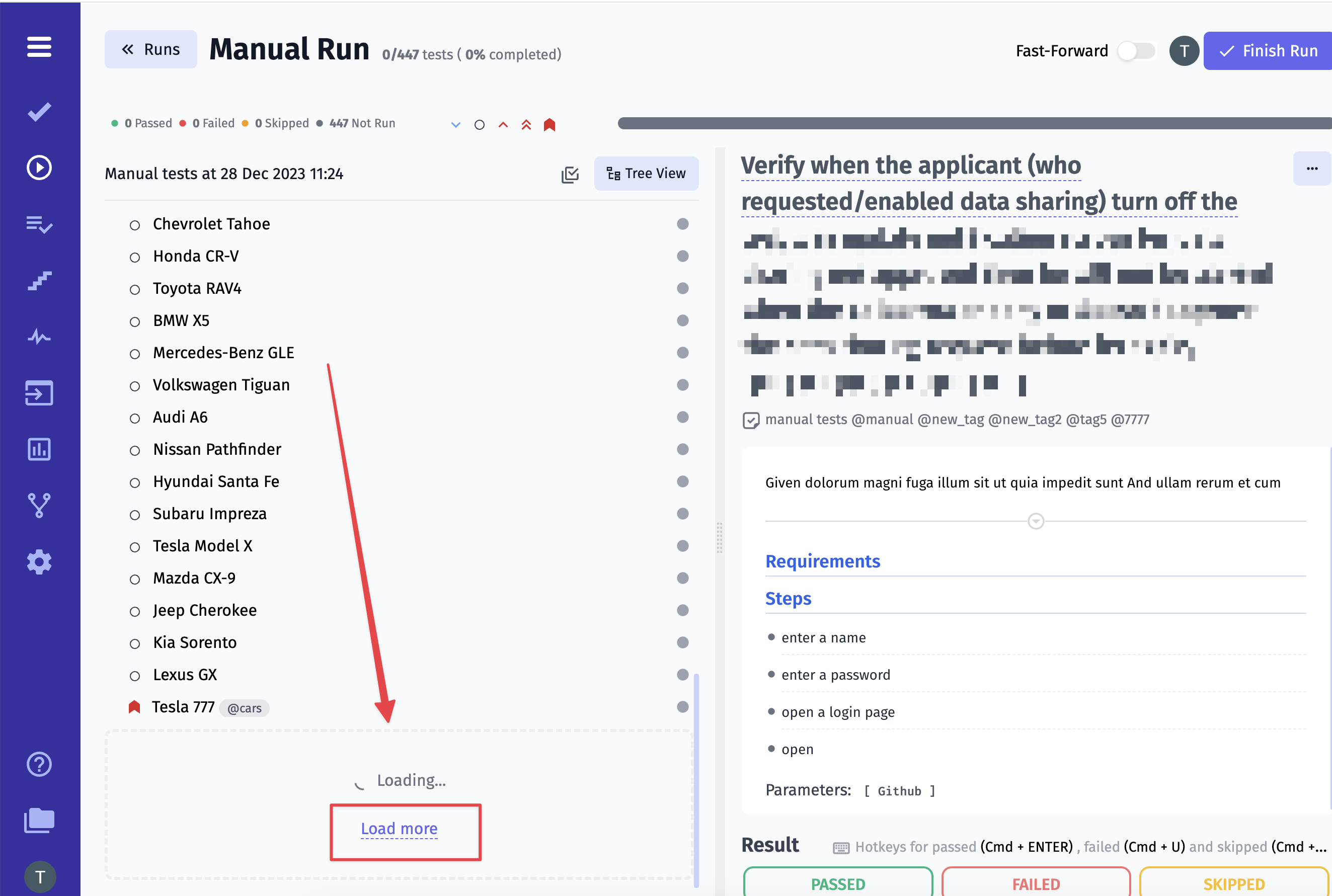
Task: Open the Help question mark icon
Action: (39, 764)
